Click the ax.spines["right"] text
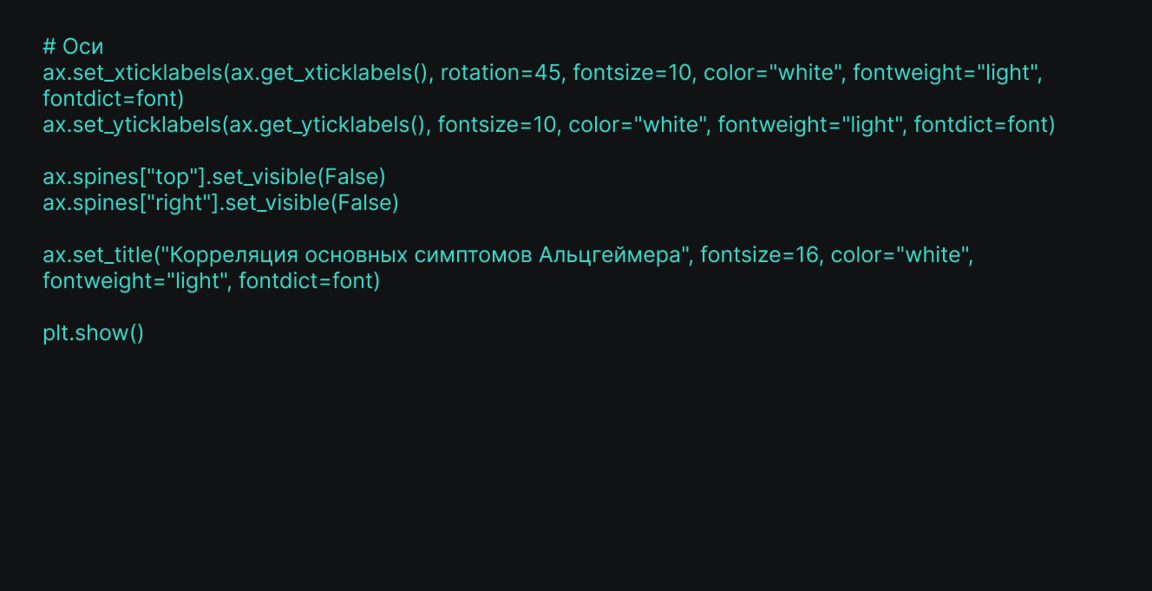 click(129, 203)
